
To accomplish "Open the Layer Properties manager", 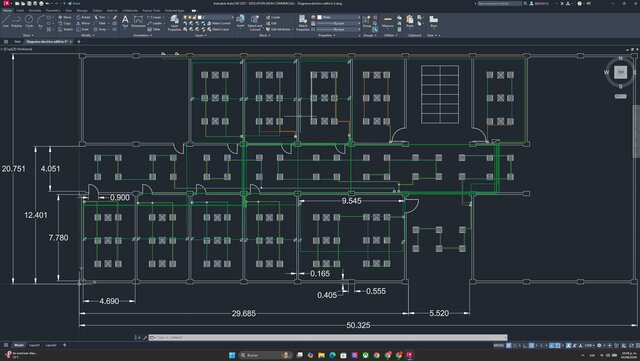I will [174, 23].
